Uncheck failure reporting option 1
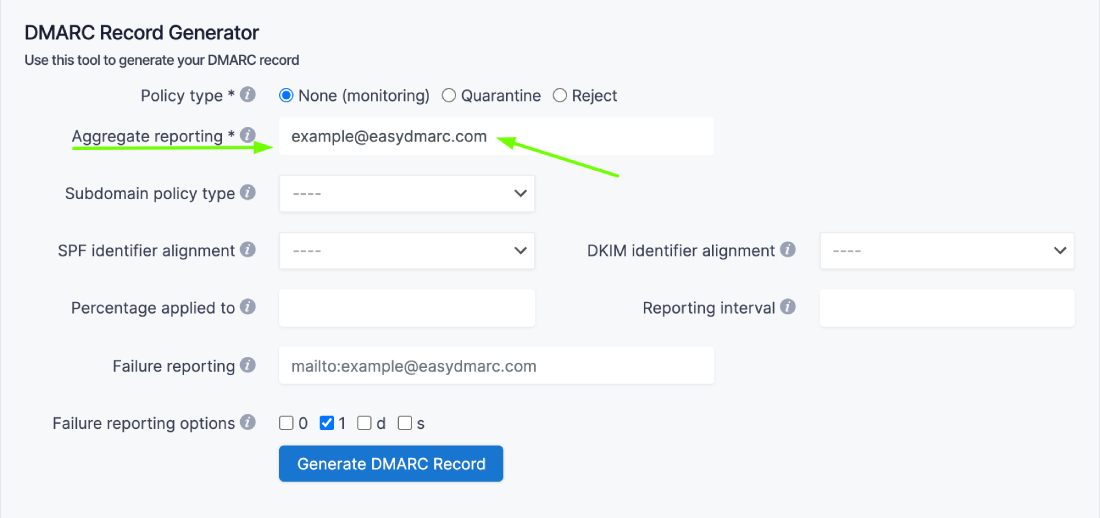 [327, 423]
